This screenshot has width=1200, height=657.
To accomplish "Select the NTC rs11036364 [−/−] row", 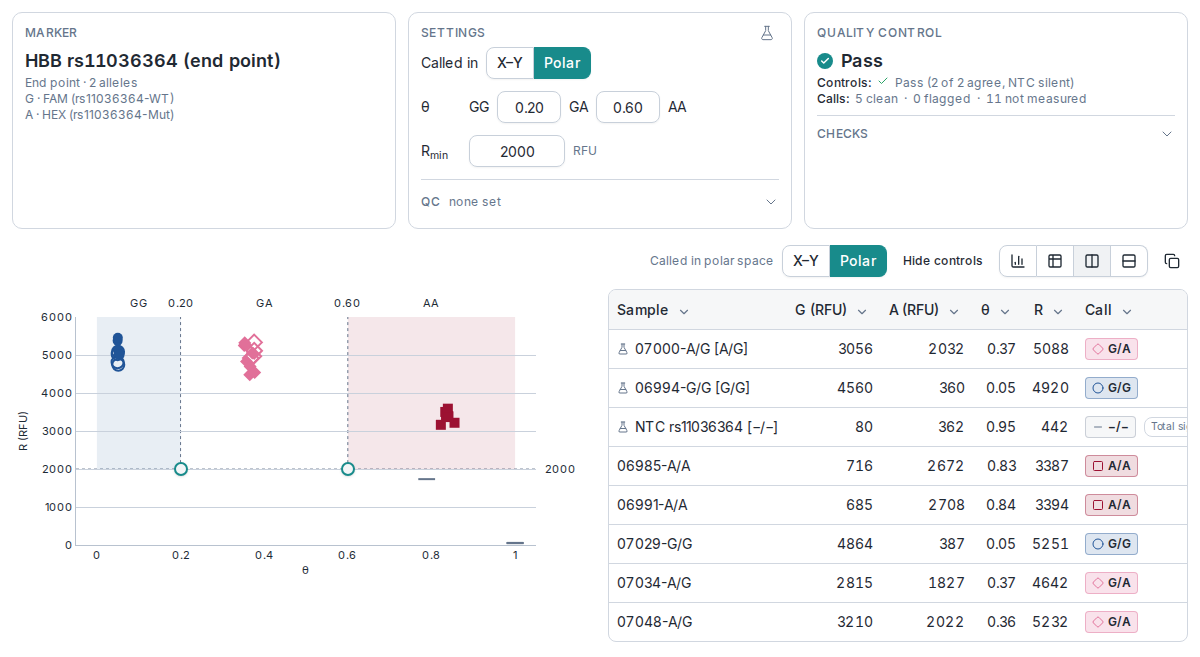I will (x=898, y=427).
